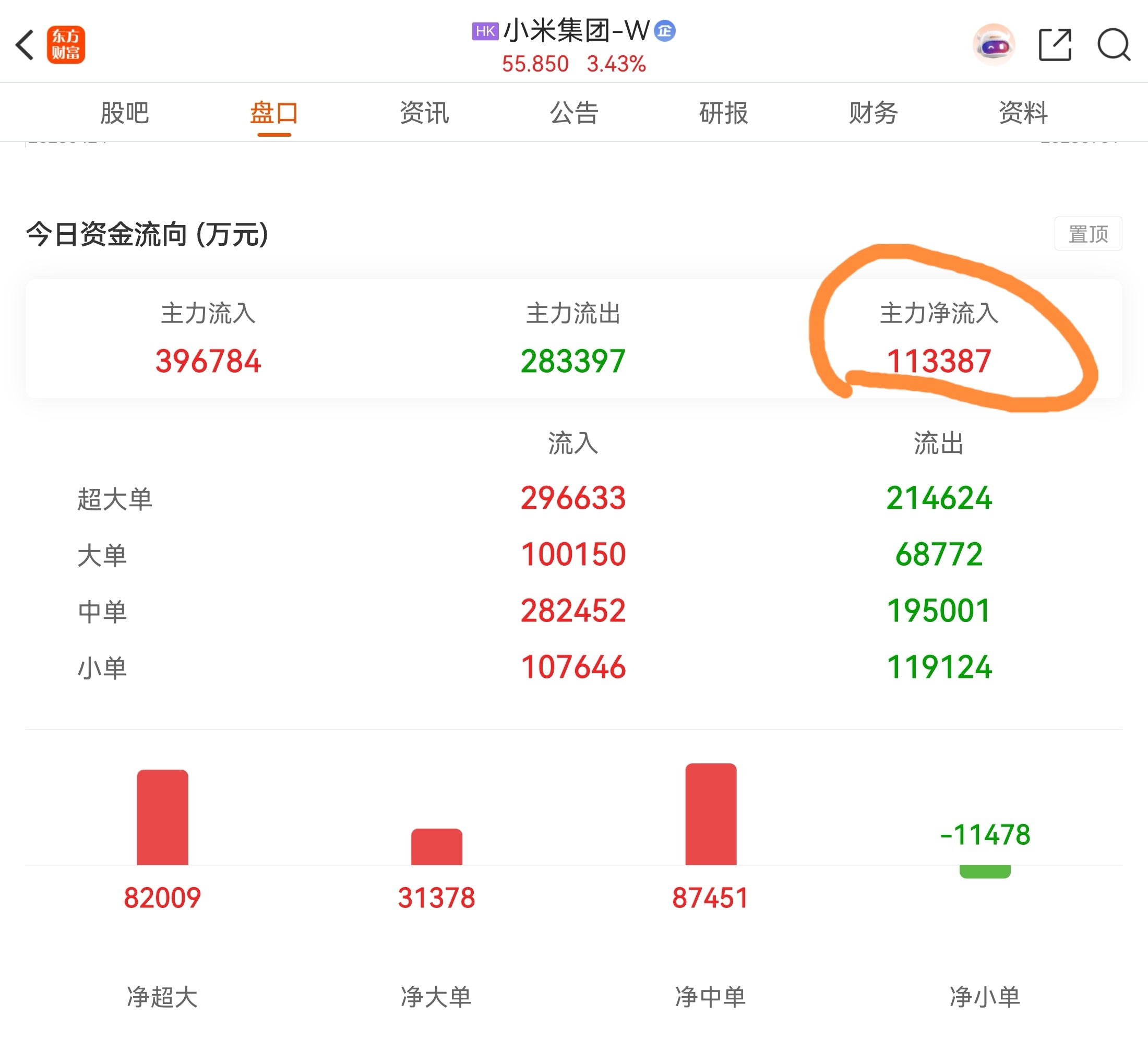This screenshot has width=1148, height=1052.
Task: Select the 盘口 tab
Action: click(274, 112)
